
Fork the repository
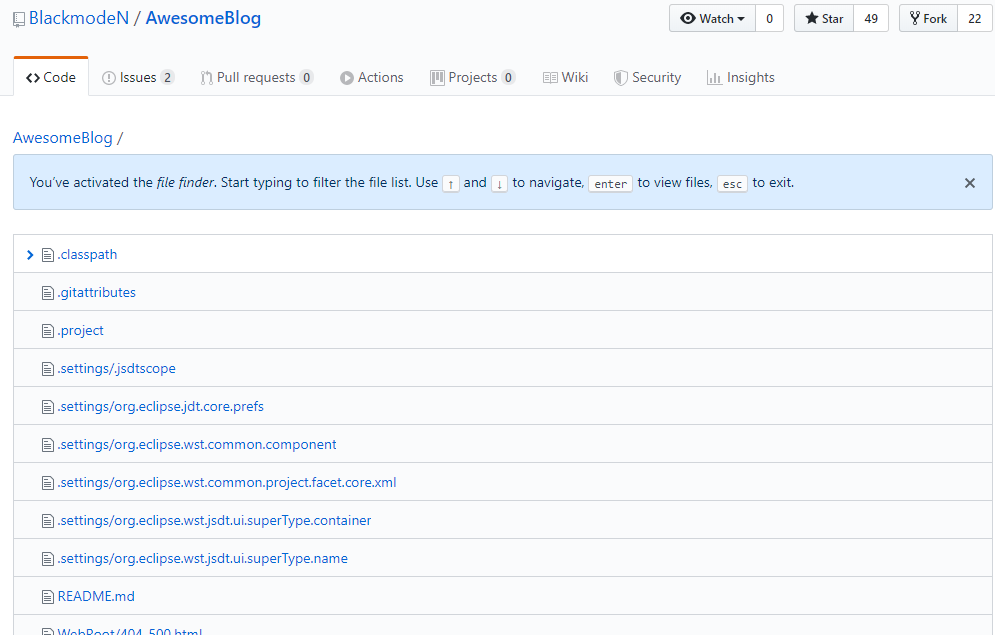[928, 18]
